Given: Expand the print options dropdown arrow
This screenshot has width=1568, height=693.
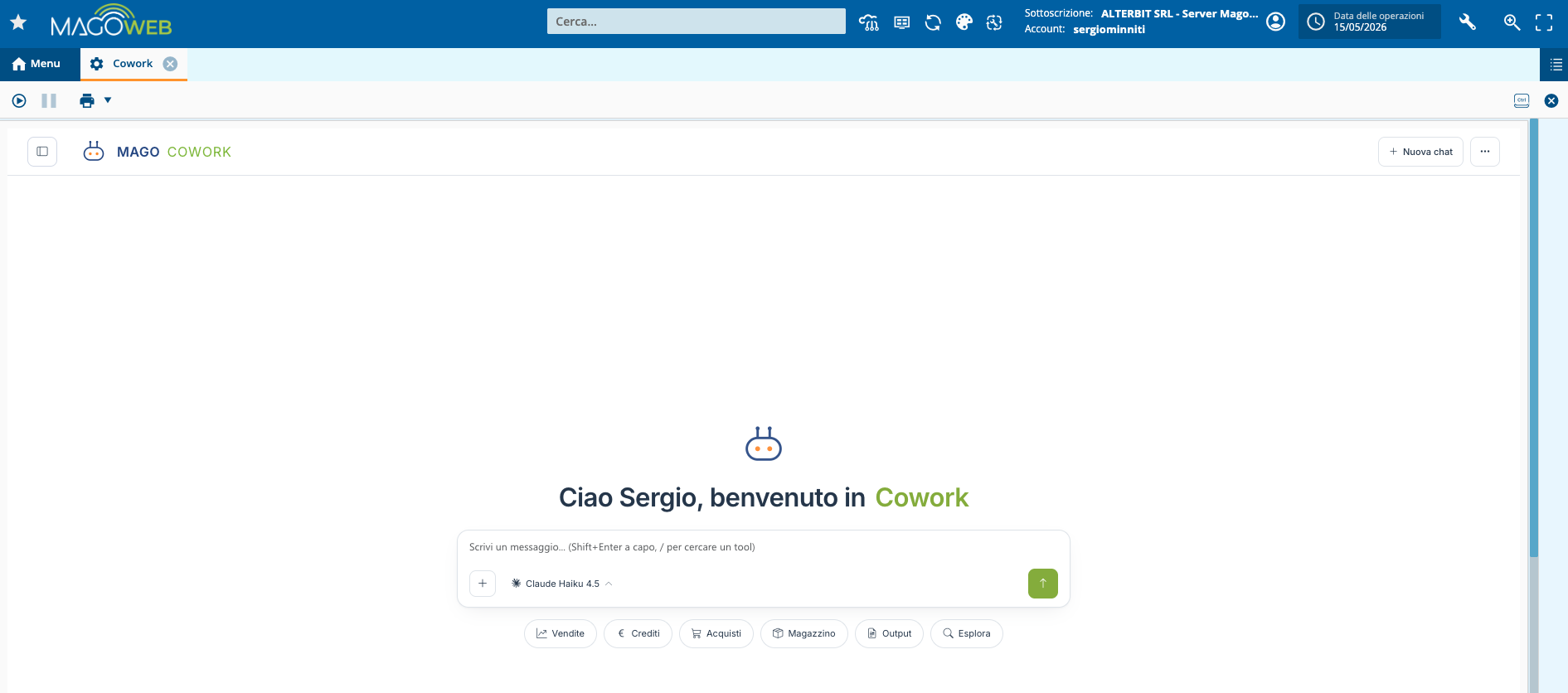Looking at the screenshot, I should [x=108, y=100].
